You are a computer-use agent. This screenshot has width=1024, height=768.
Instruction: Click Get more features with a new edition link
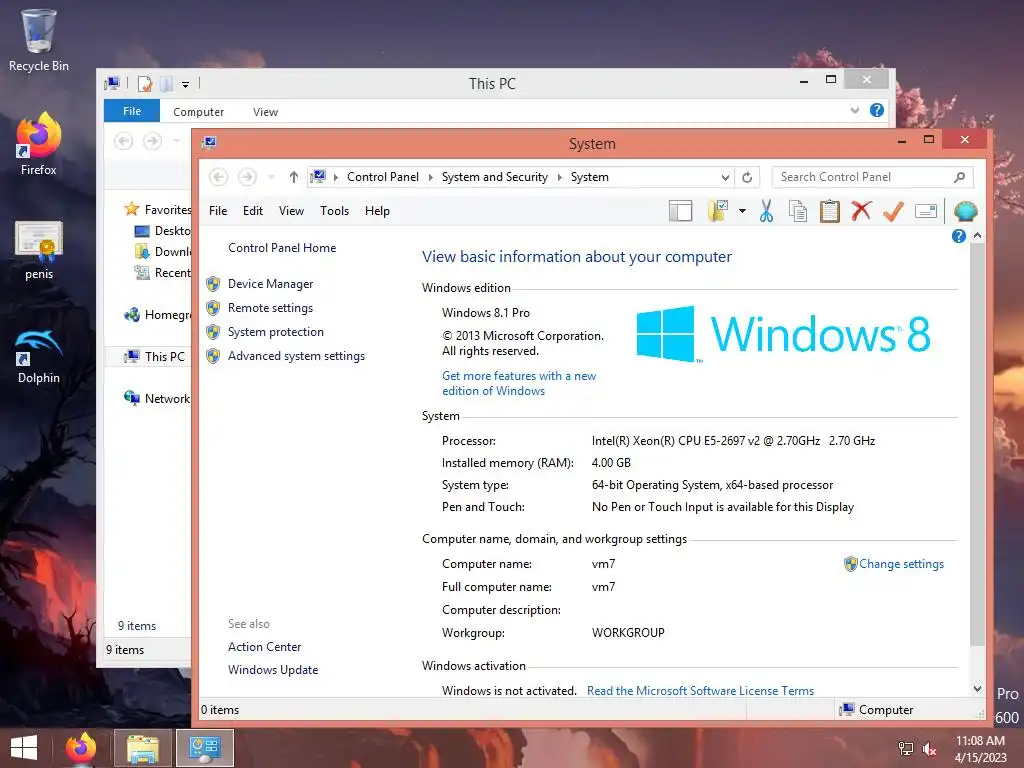(519, 383)
